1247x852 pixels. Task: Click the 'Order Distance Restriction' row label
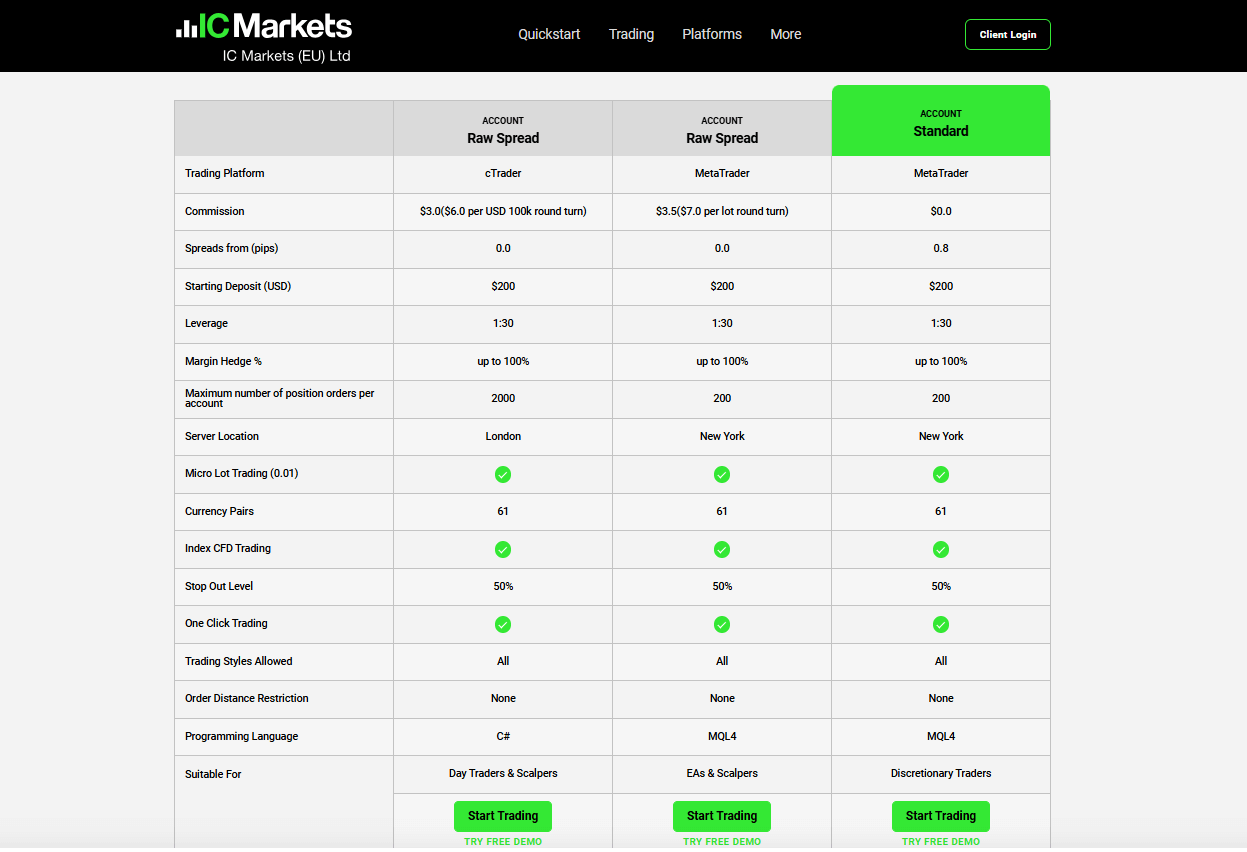point(247,699)
